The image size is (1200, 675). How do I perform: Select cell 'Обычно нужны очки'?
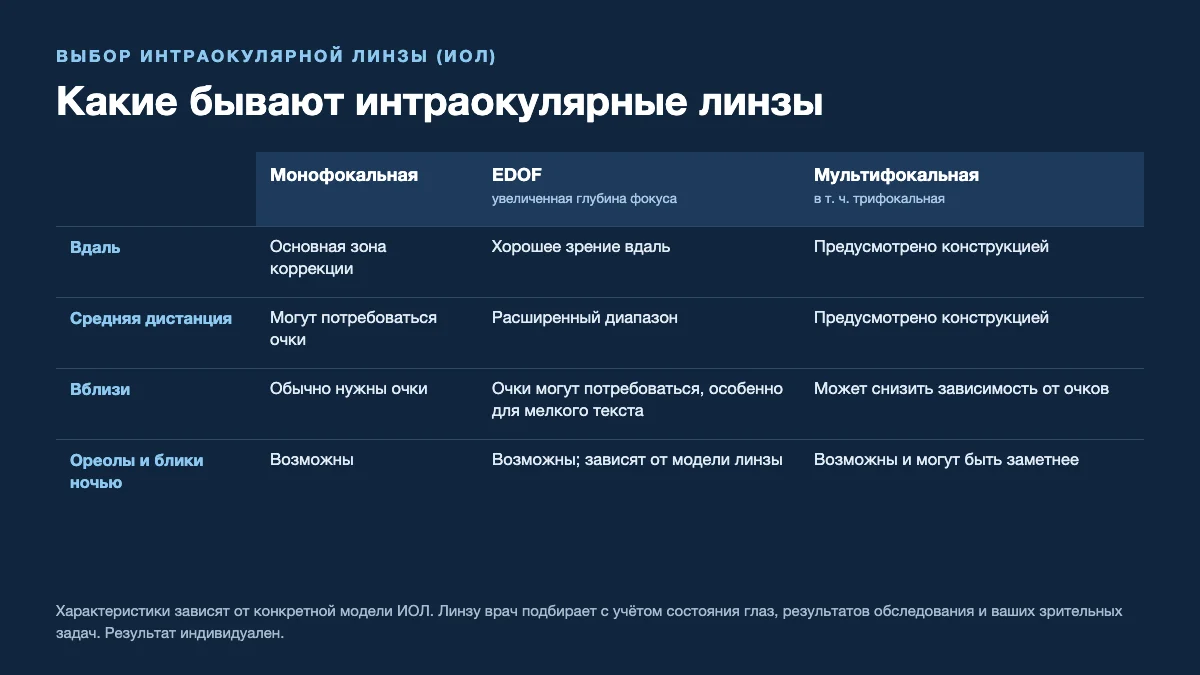tap(349, 389)
